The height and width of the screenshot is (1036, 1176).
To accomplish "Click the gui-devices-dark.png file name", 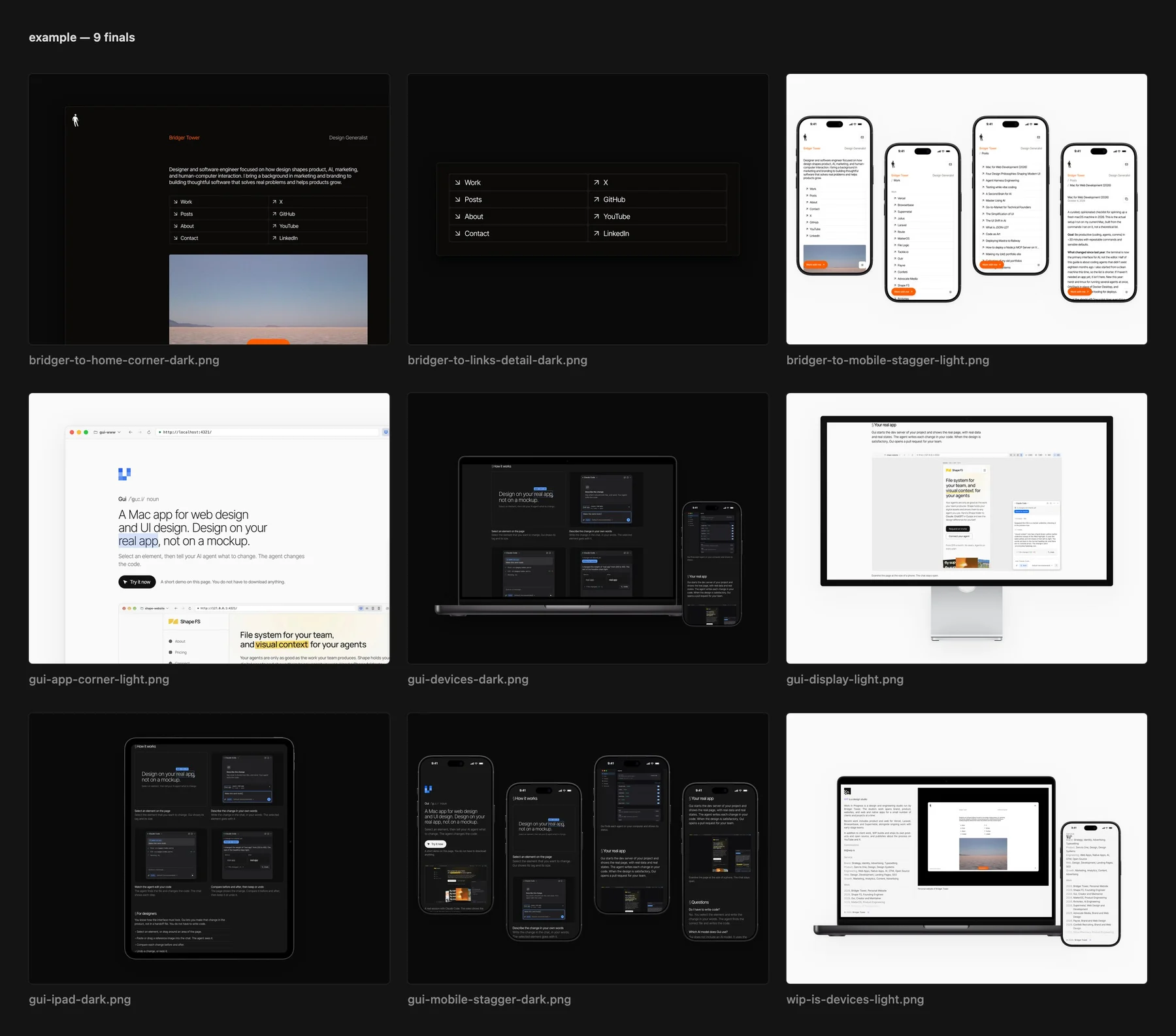I will pos(468,679).
